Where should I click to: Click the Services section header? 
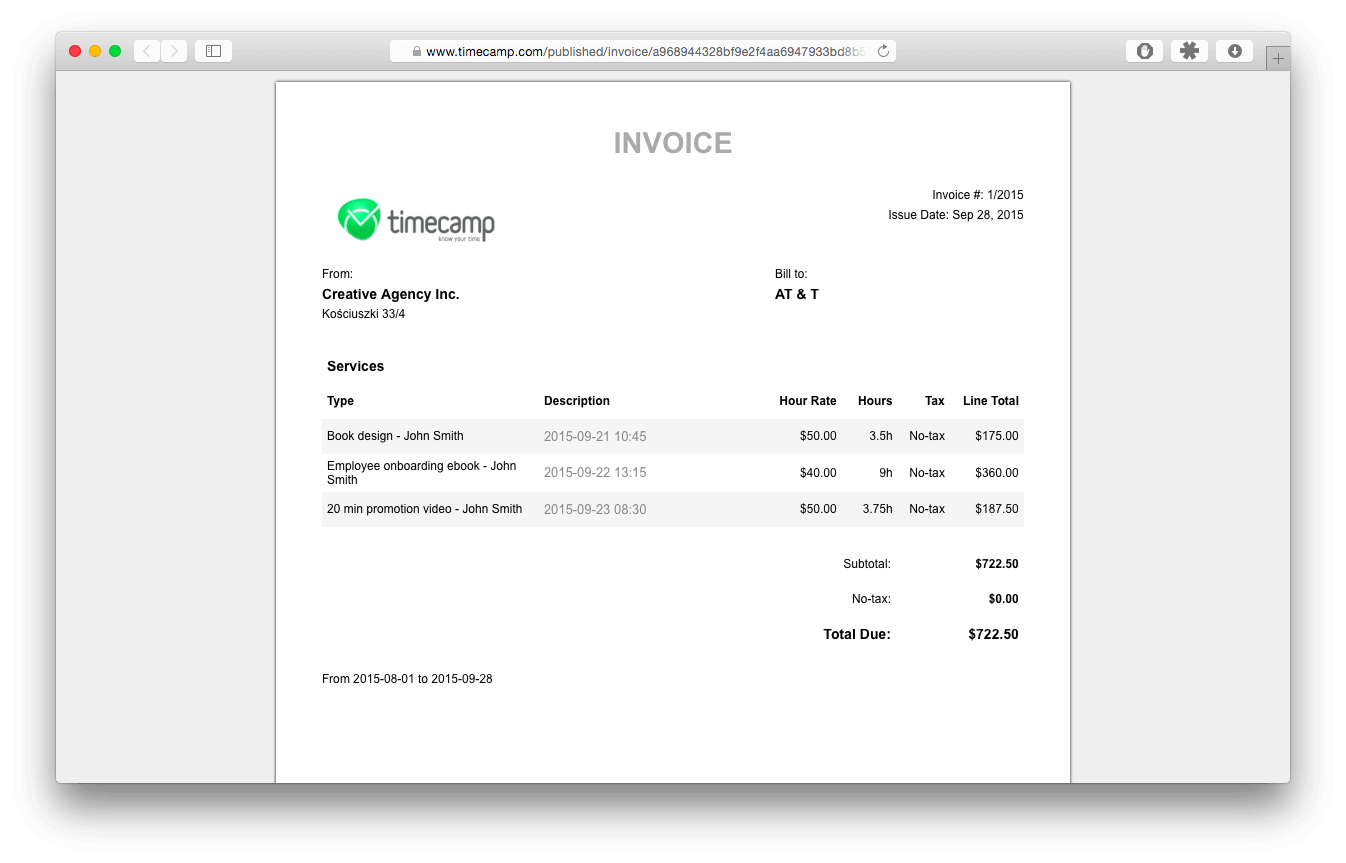(355, 366)
